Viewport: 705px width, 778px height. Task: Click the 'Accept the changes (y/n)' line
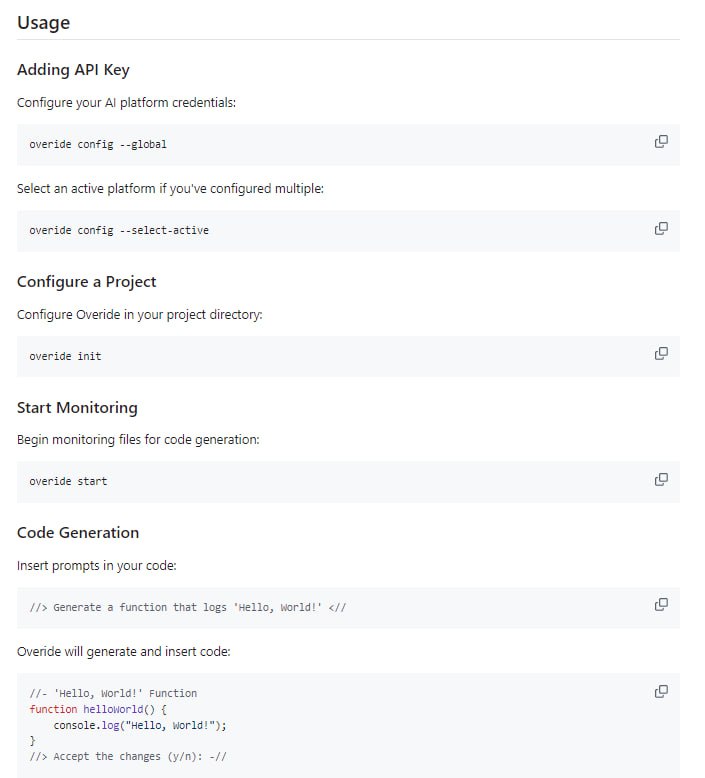(128, 756)
